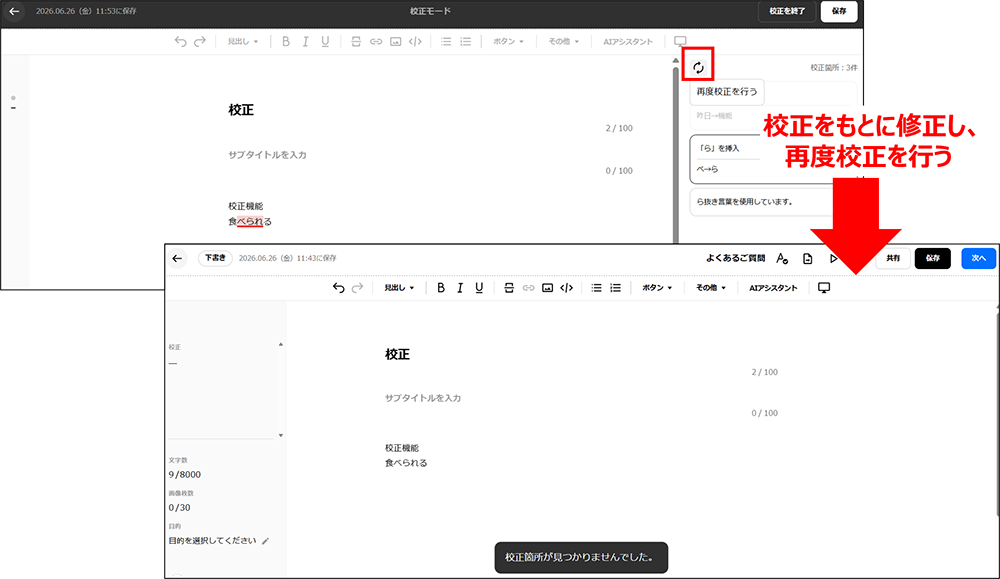This screenshot has height=579, width=1000.
Task: Insert link in the 下書き window toolbar
Action: (x=528, y=288)
